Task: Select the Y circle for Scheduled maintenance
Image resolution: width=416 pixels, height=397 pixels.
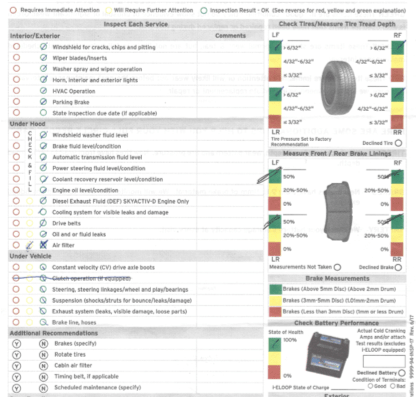Action: (16, 388)
